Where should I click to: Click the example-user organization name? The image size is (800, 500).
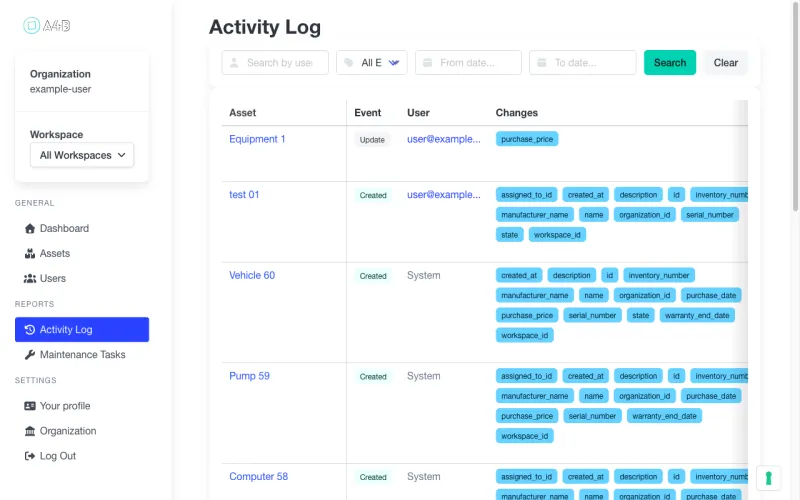pyautogui.click(x=60, y=89)
